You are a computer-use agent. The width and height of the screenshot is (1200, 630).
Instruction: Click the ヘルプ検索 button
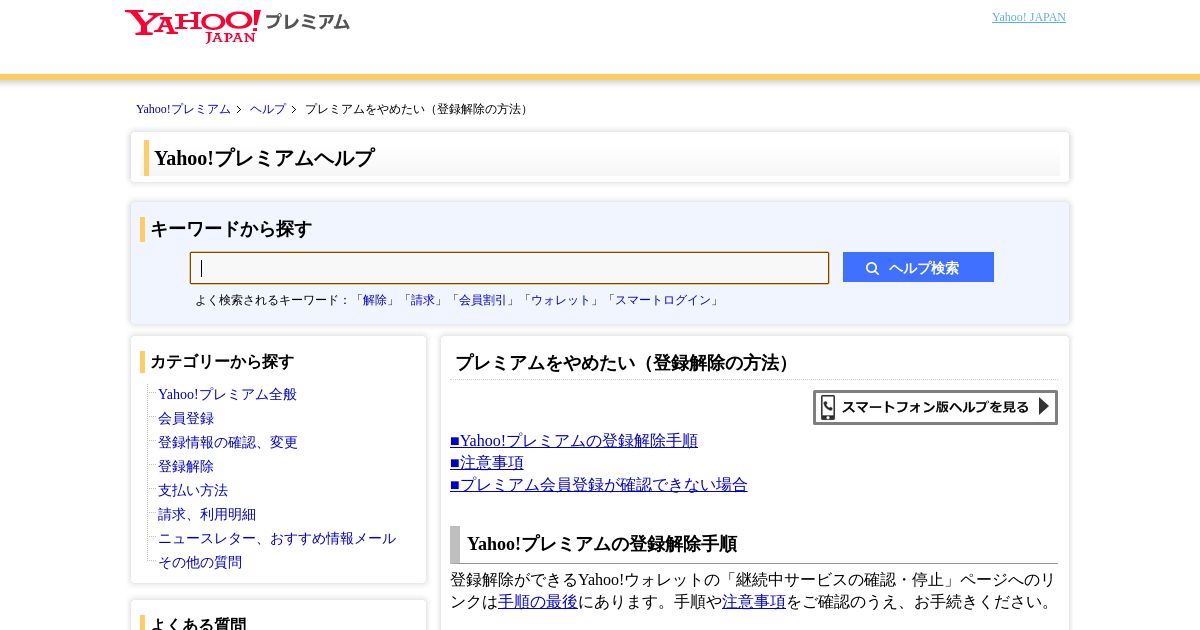pyautogui.click(x=918, y=267)
